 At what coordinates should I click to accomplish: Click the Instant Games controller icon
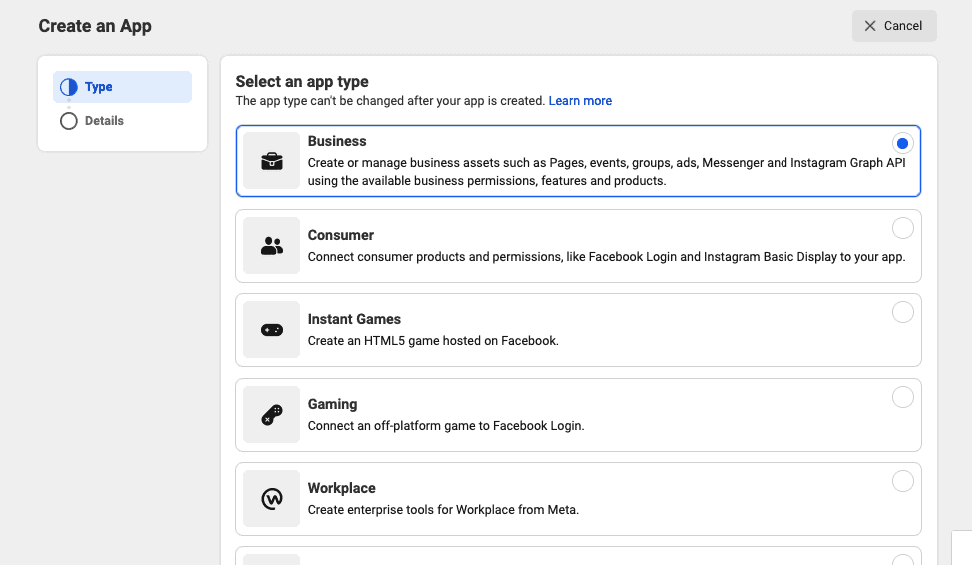[x=272, y=330]
